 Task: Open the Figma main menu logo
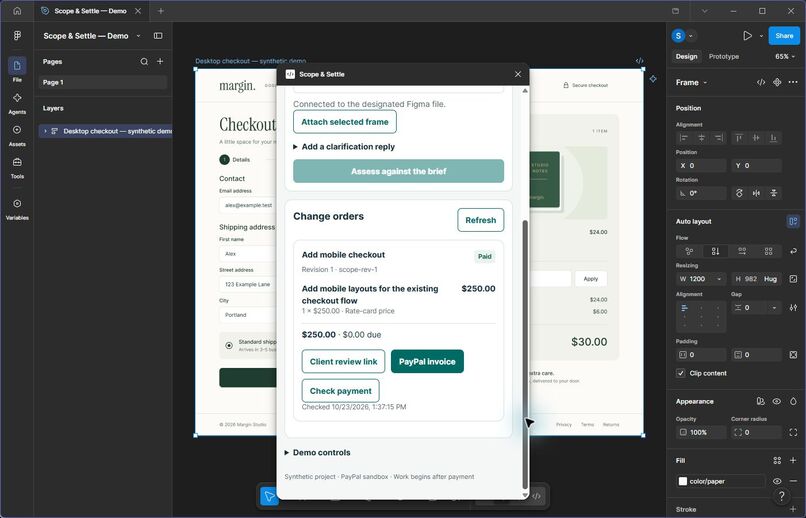[x=17, y=35]
